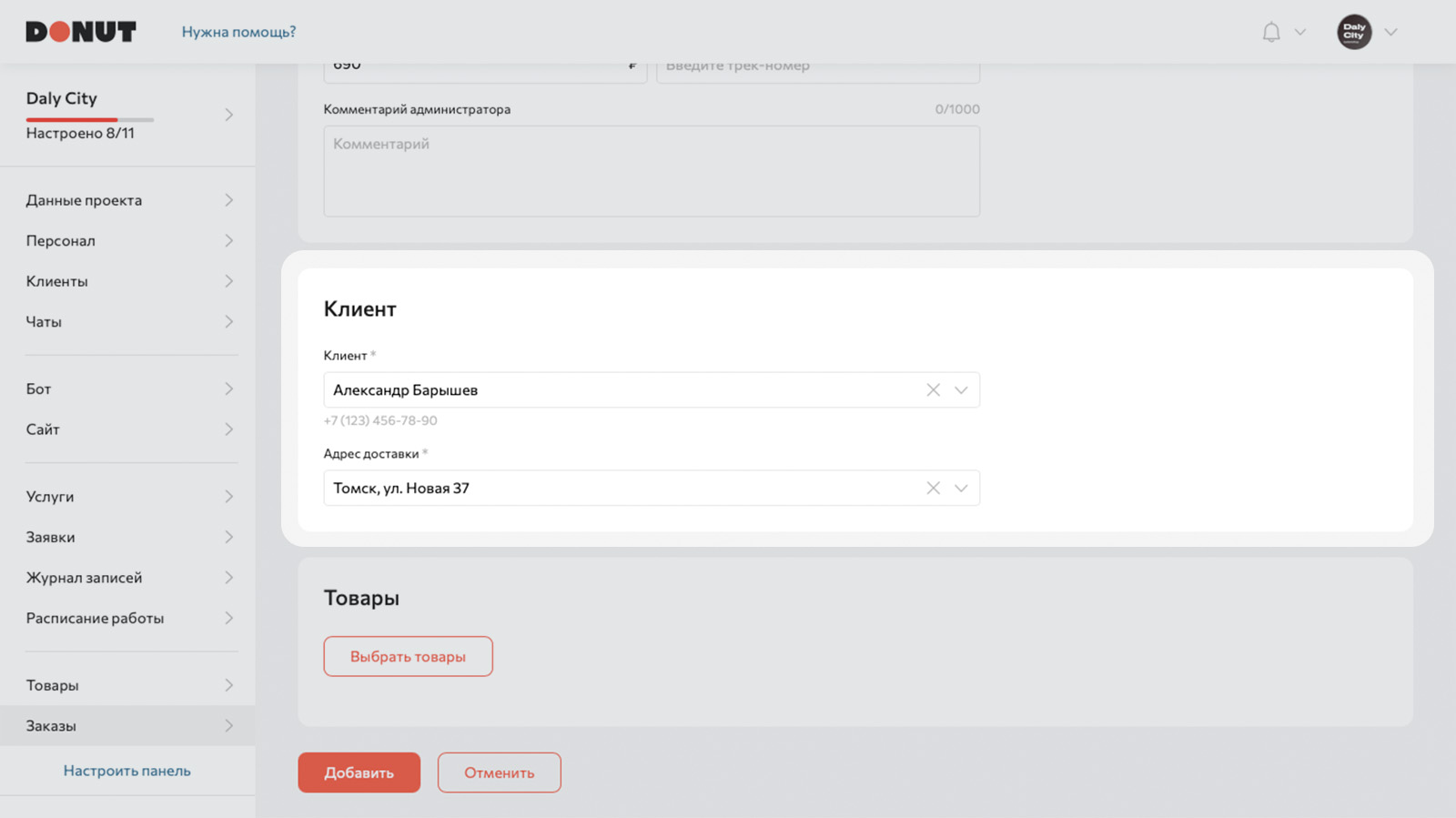
Task: Open the Клиент dropdown arrow
Action: (x=961, y=390)
